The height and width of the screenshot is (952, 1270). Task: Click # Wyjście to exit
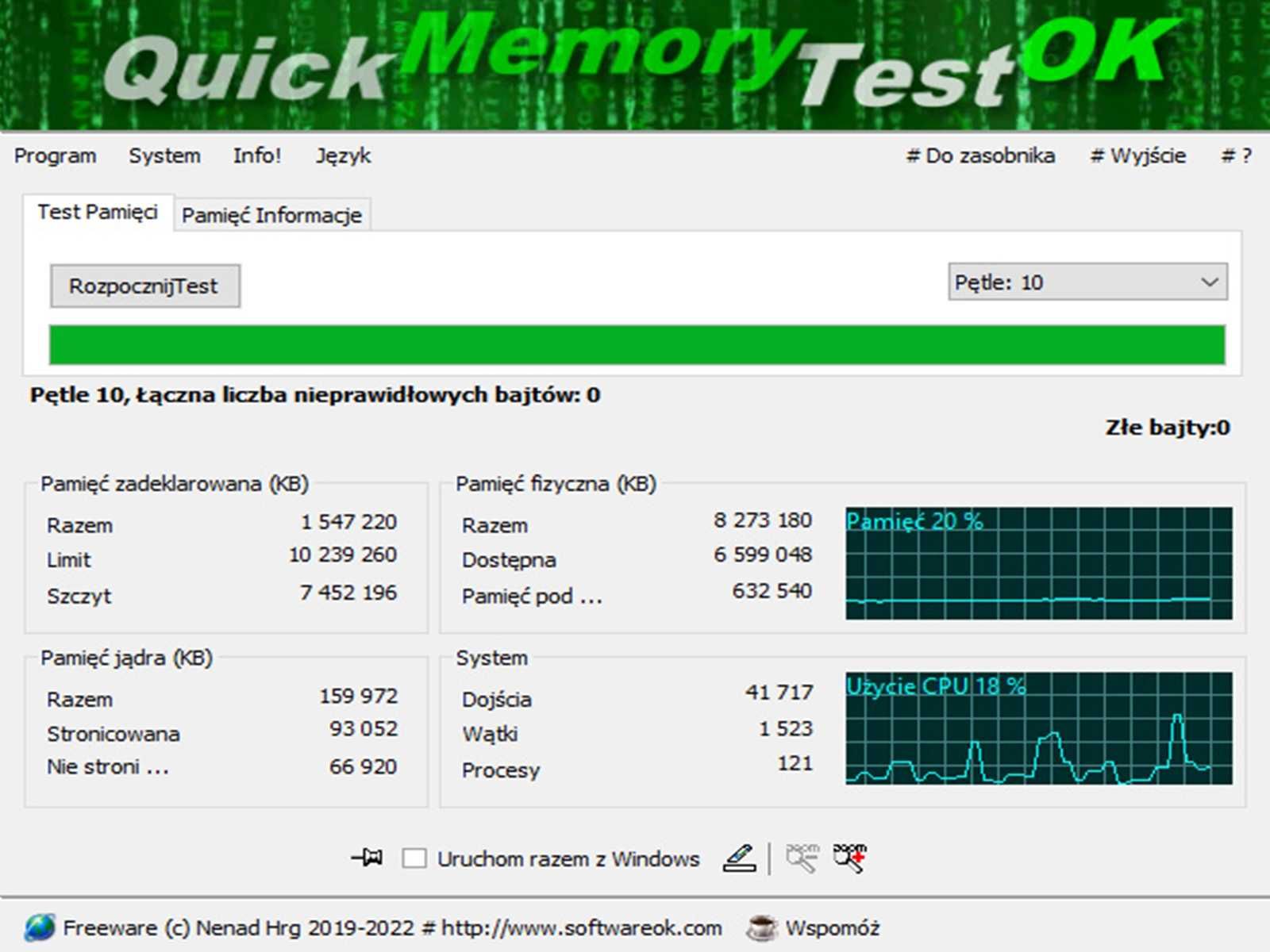pyautogui.click(x=1137, y=155)
